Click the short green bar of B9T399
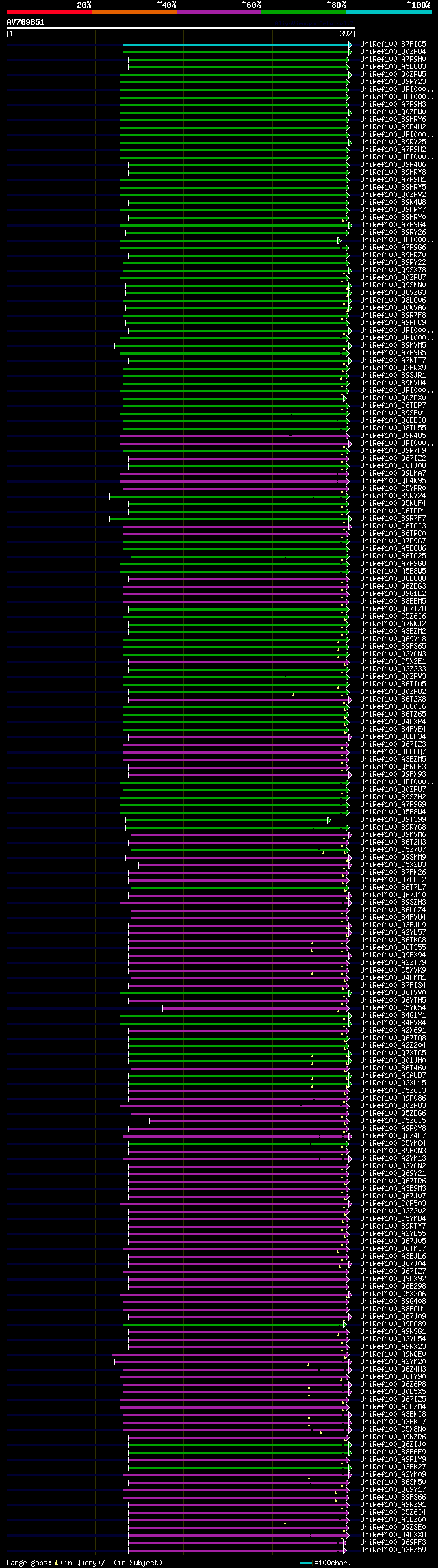 (228, 820)
